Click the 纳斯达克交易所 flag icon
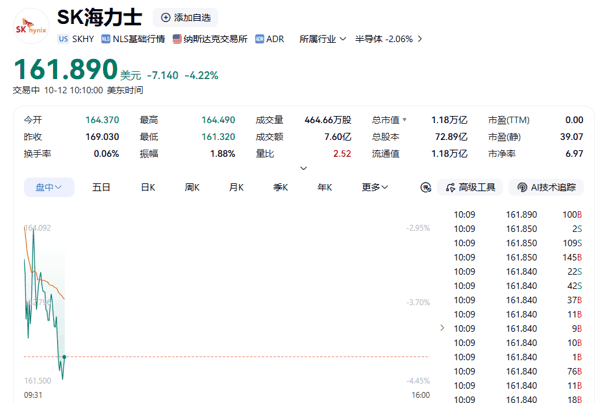 [177, 39]
